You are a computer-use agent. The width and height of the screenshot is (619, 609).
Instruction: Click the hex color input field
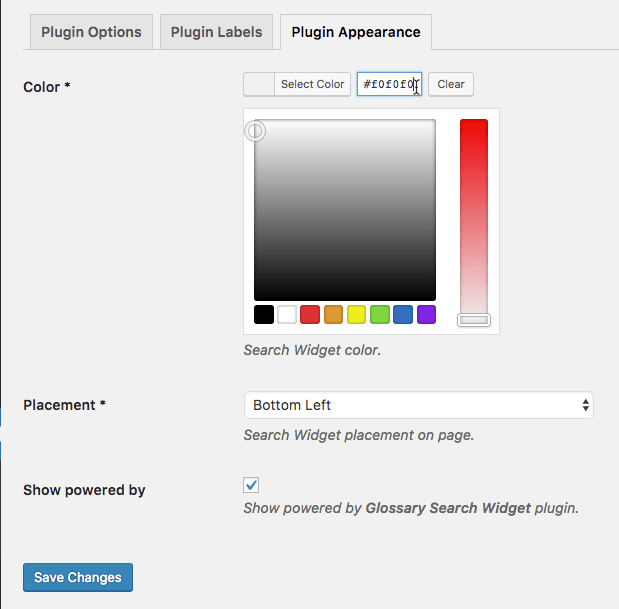(389, 84)
